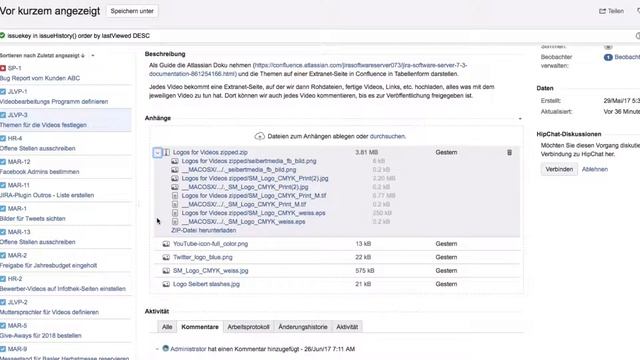Collapse the Administrator comment entry

coord(157,349)
